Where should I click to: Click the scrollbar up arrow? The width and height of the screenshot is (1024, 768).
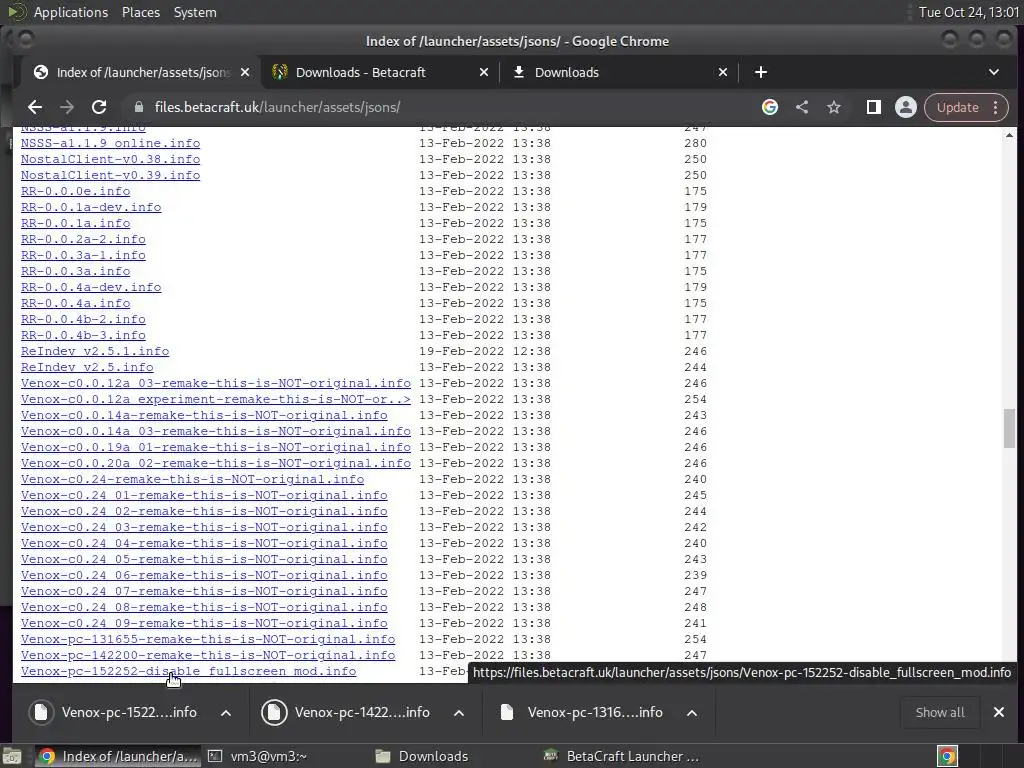pos(1009,135)
